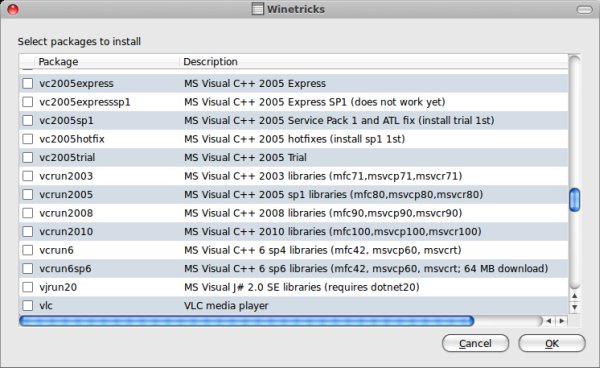The image size is (600, 368).
Task: Click the vc2005sp1 ATL fix description
Action: 339,120
